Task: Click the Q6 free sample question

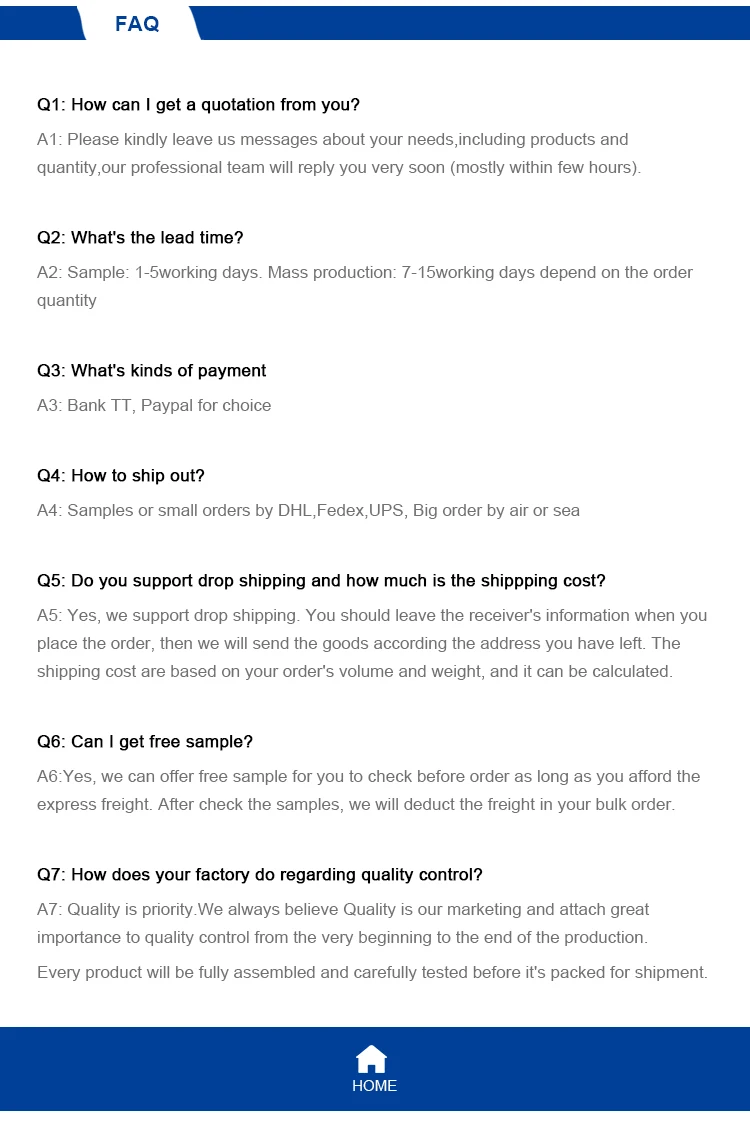Action: pyautogui.click(x=145, y=742)
